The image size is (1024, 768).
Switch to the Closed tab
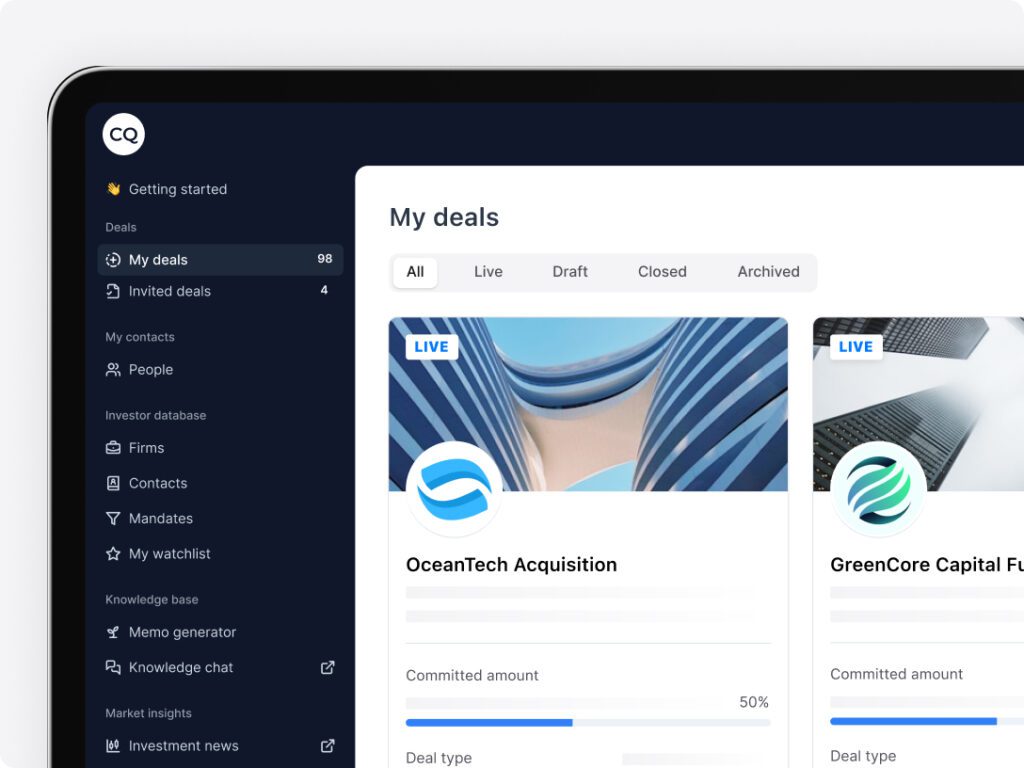tap(662, 272)
